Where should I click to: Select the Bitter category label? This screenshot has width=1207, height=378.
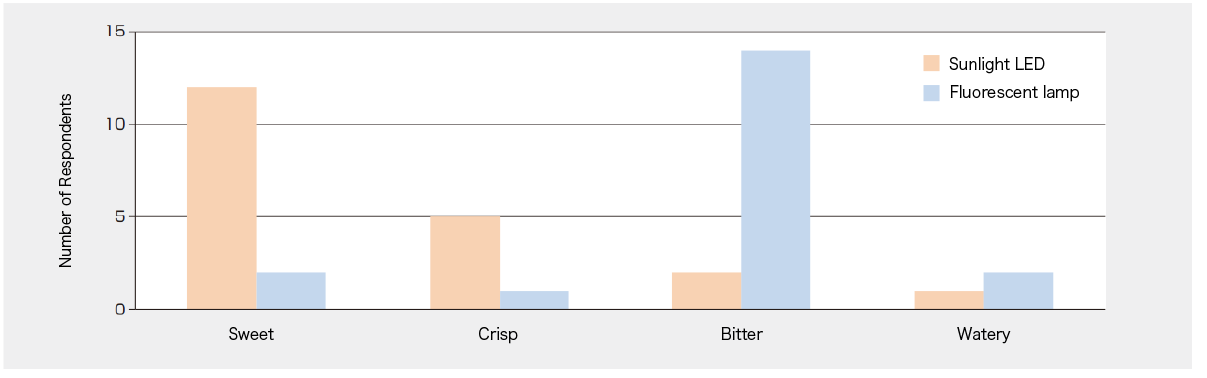coord(741,334)
